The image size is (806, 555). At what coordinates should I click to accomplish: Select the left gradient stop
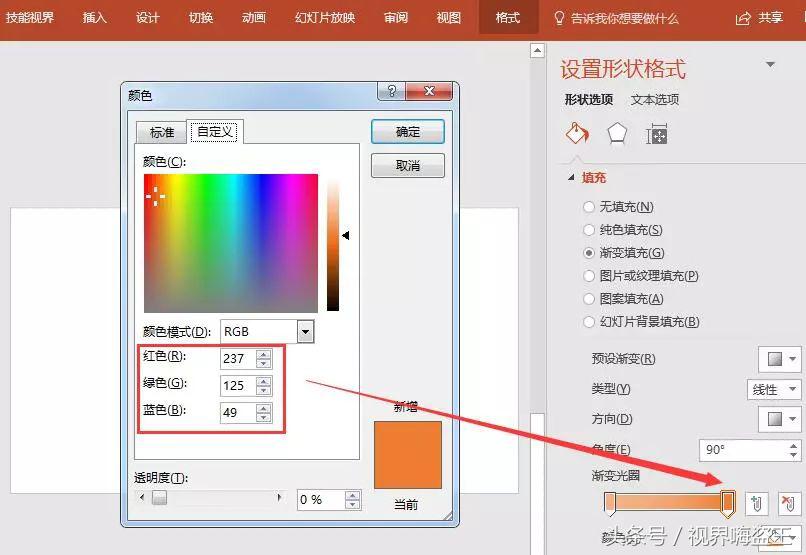point(610,504)
